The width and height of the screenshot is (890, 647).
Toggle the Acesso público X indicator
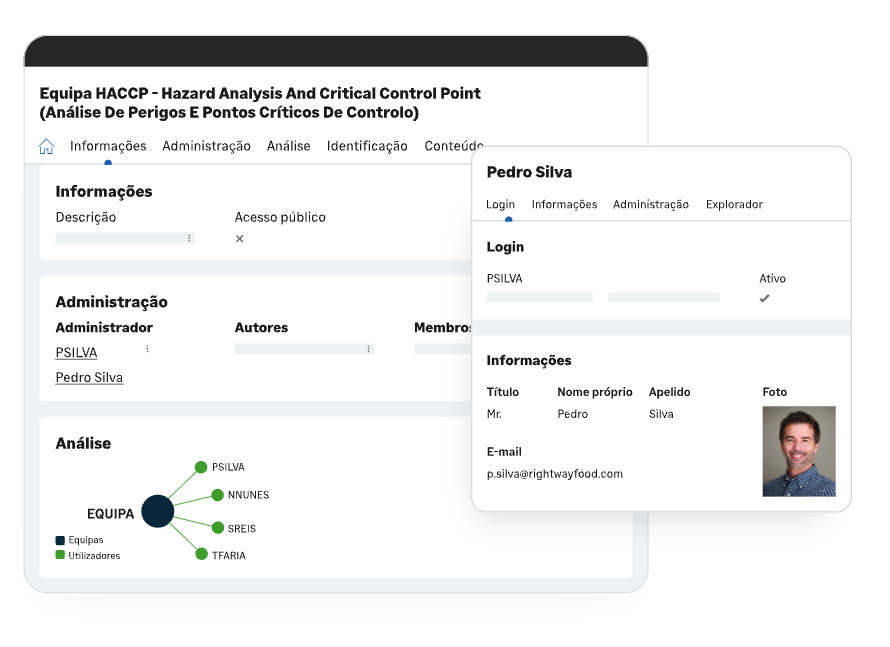239,238
